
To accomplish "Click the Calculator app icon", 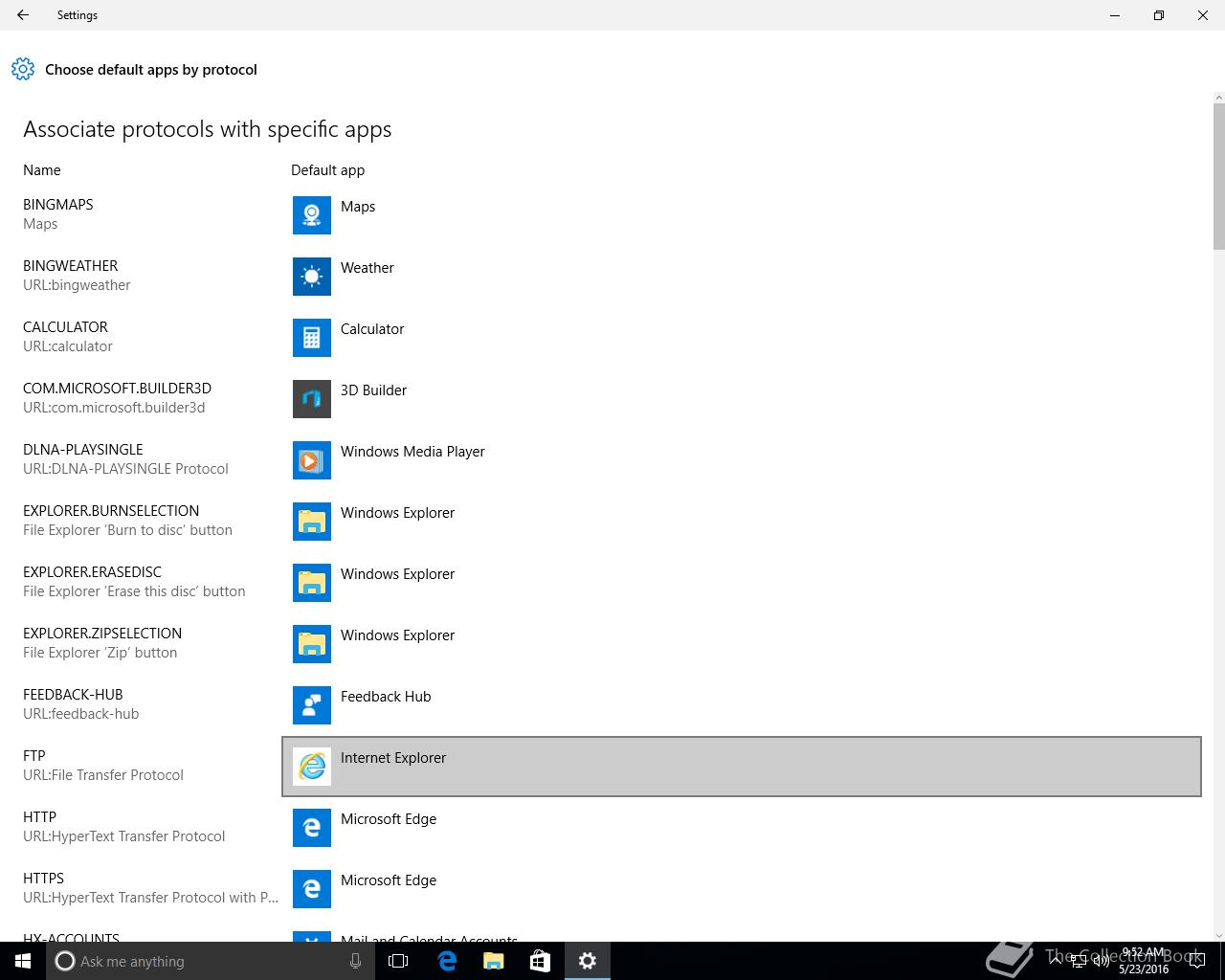I will pyautogui.click(x=312, y=338).
